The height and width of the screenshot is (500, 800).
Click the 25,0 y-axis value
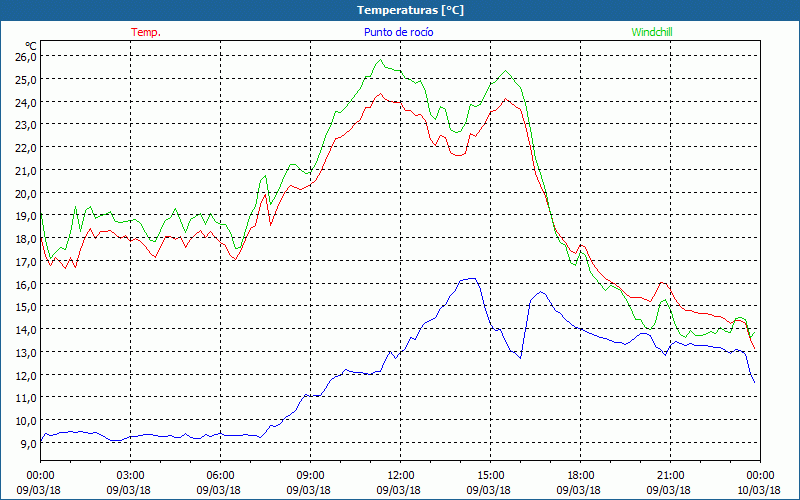[x=26, y=80]
